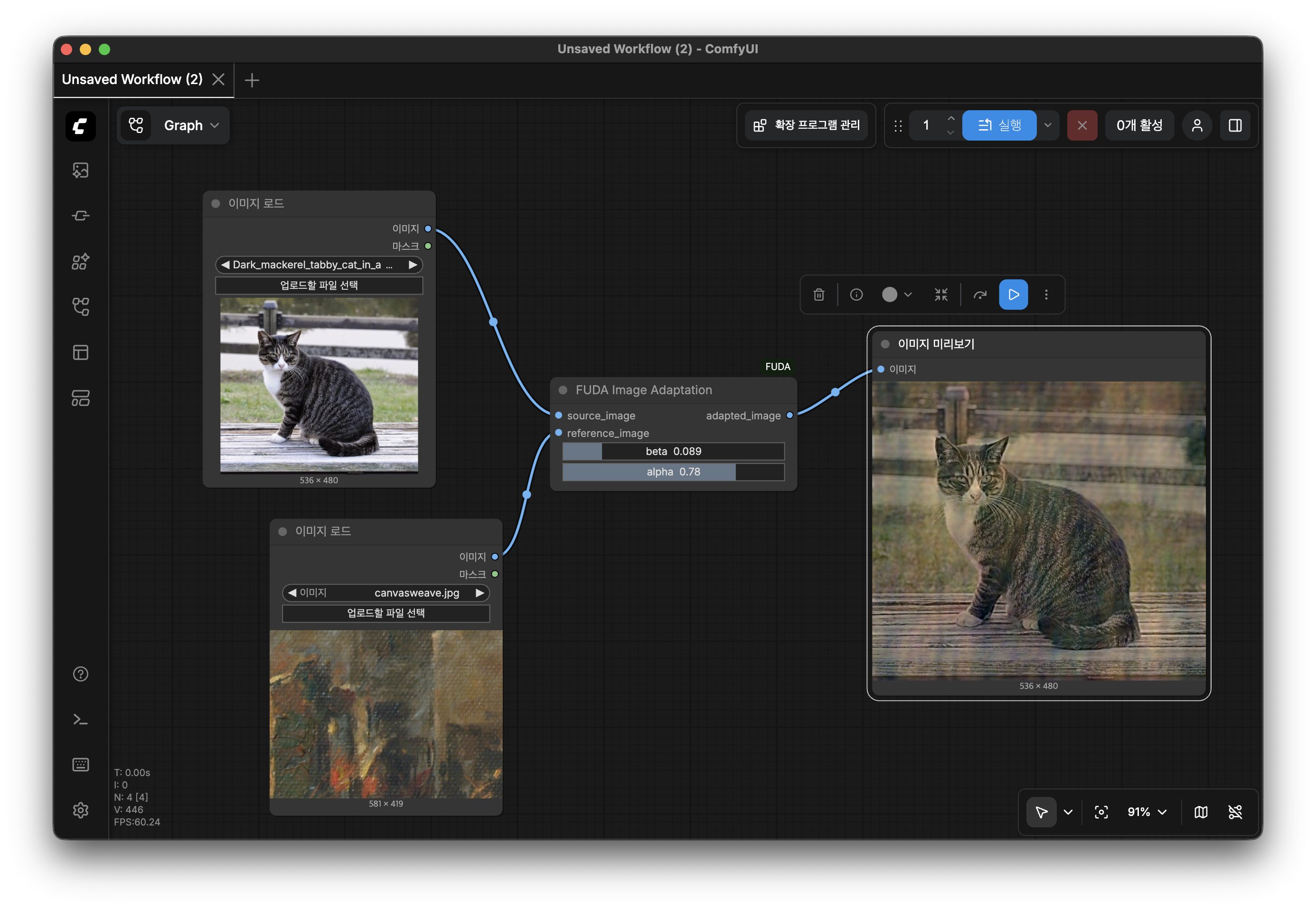Collapse the selected node with shrink icon
The image size is (1316, 910).
click(x=941, y=295)
